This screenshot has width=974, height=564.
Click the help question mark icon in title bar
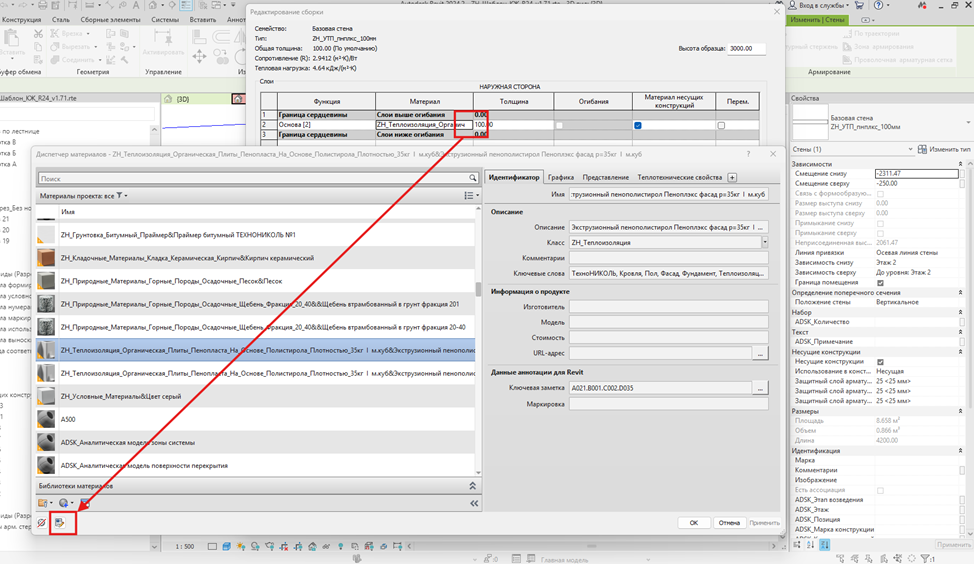[x=878, y=5]
